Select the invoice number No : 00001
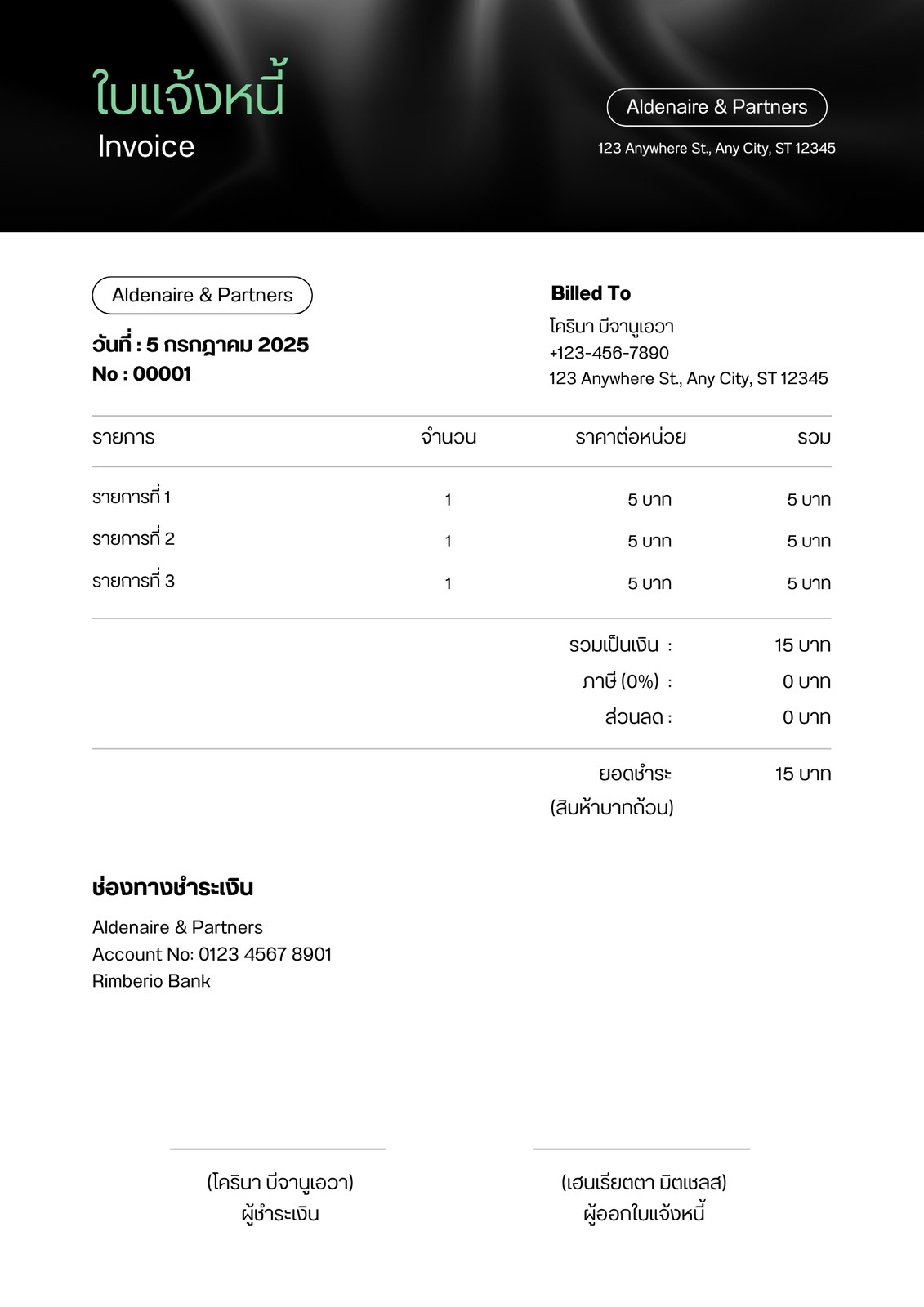The width and height of the screenshot is (924, 1307). (x=141, y=374)
